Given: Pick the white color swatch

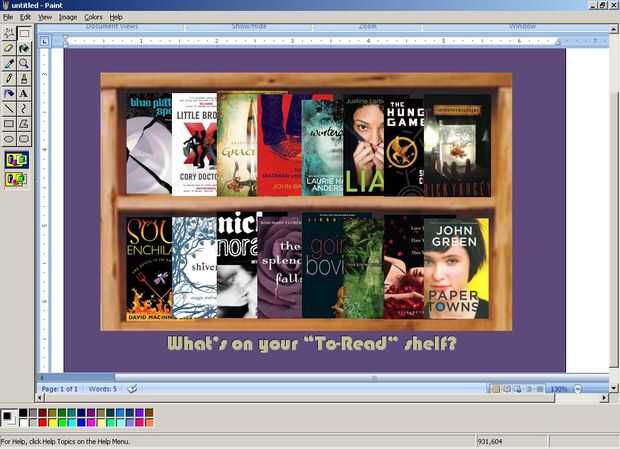Looking at the screenshot, I should (23, 422).
